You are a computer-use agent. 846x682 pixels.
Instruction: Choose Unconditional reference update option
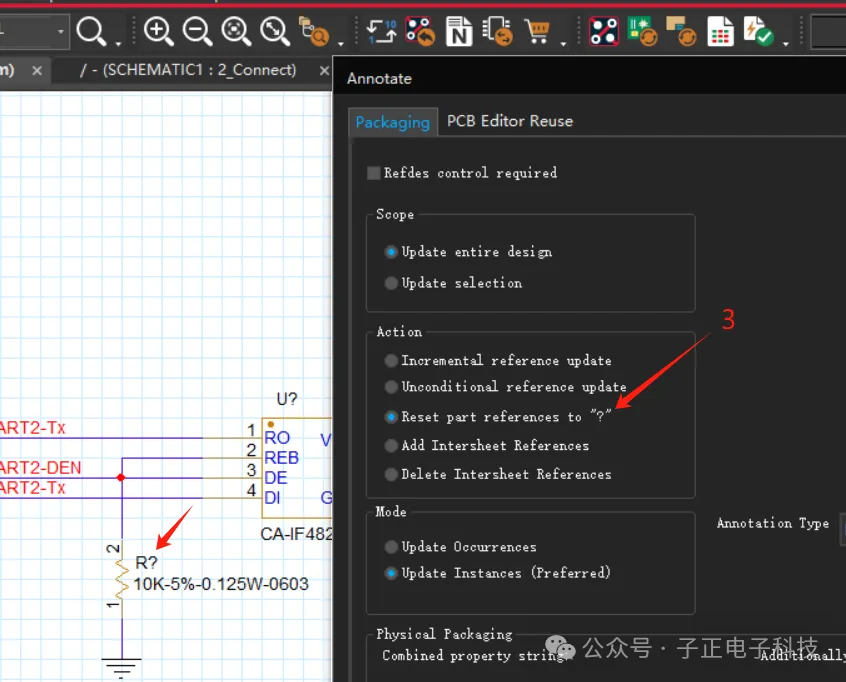391,386
